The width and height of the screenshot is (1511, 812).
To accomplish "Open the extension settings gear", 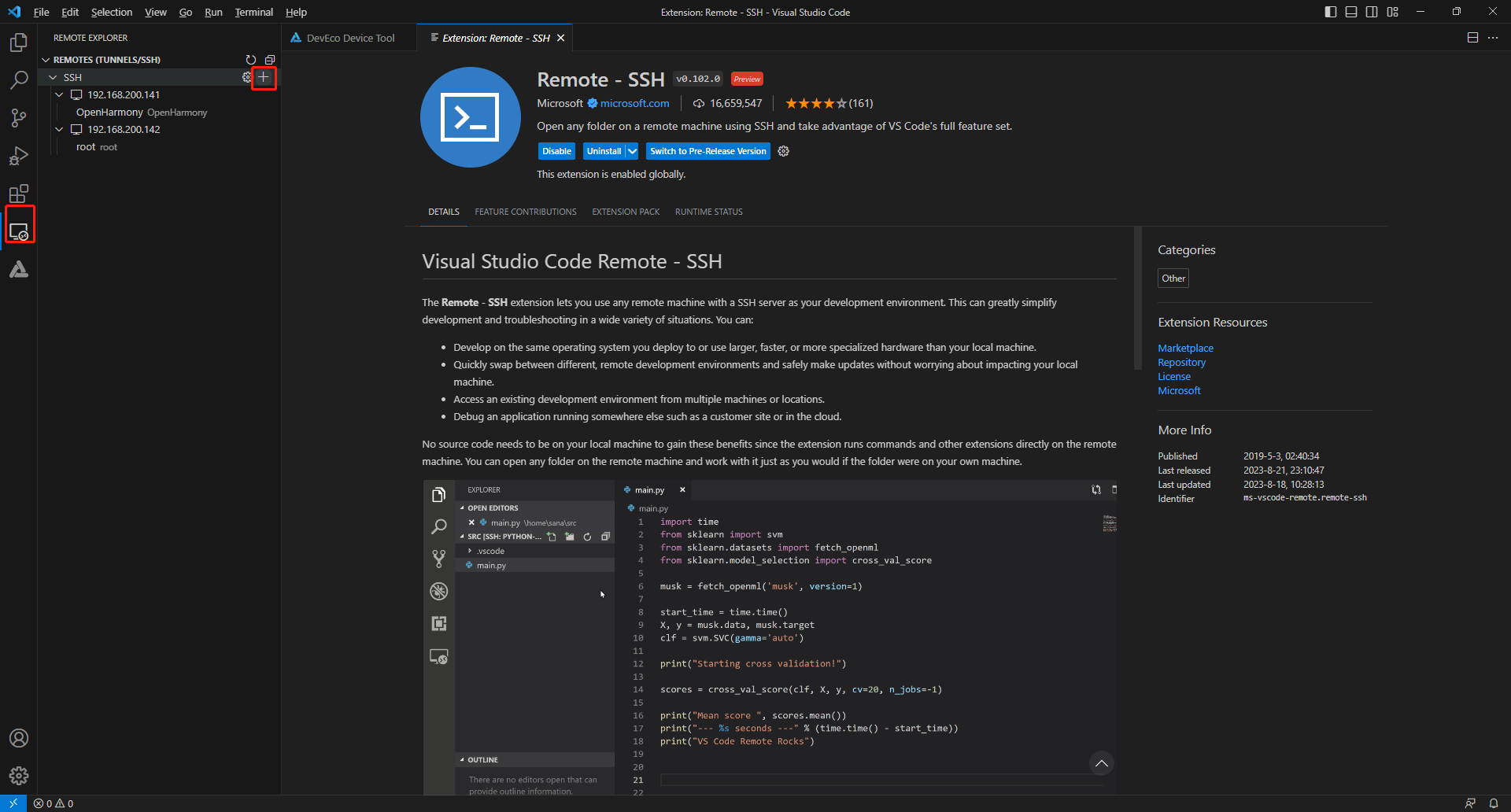I will 784,151.
